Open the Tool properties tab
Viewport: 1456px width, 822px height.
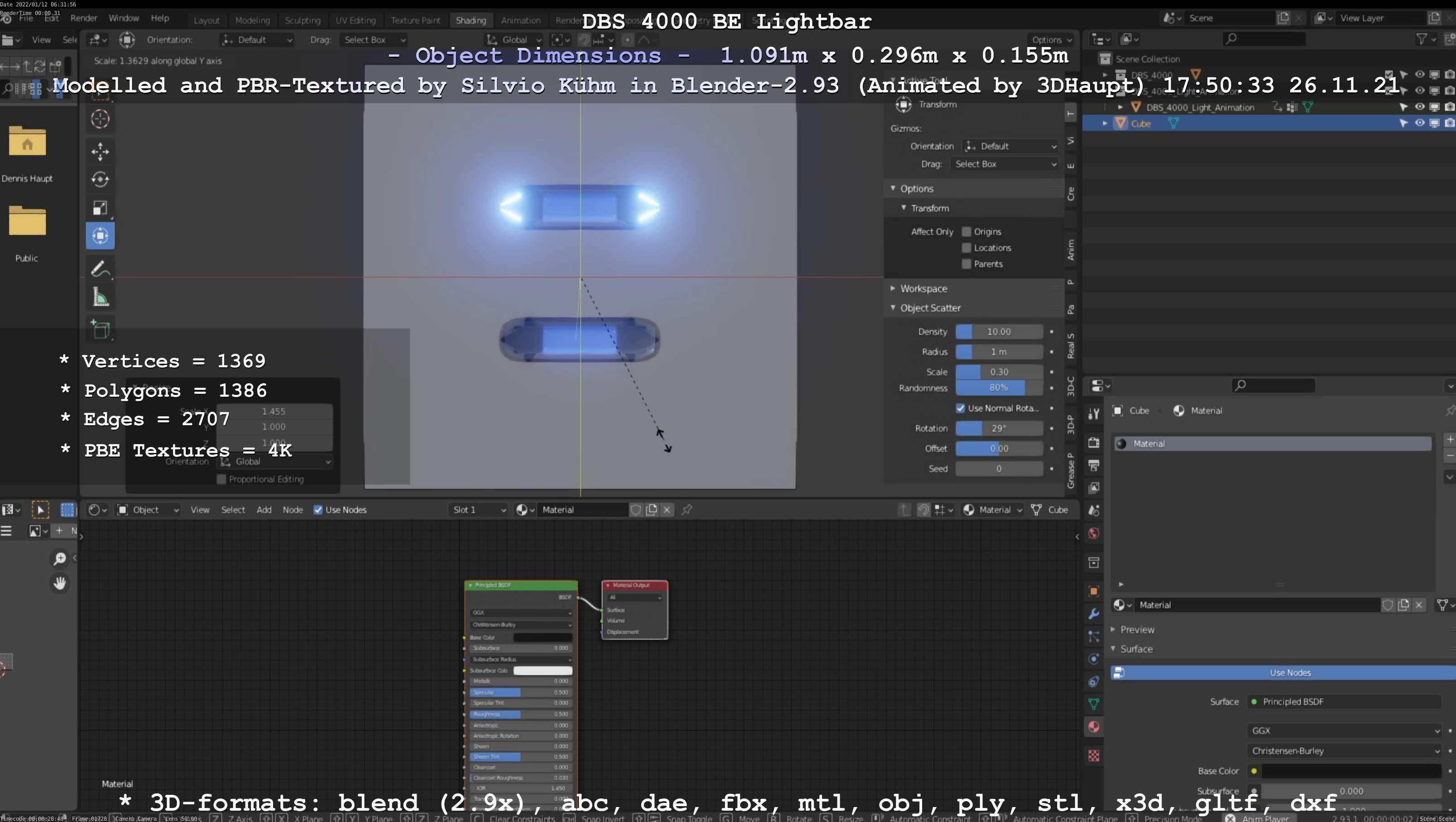coord(1094,413)
